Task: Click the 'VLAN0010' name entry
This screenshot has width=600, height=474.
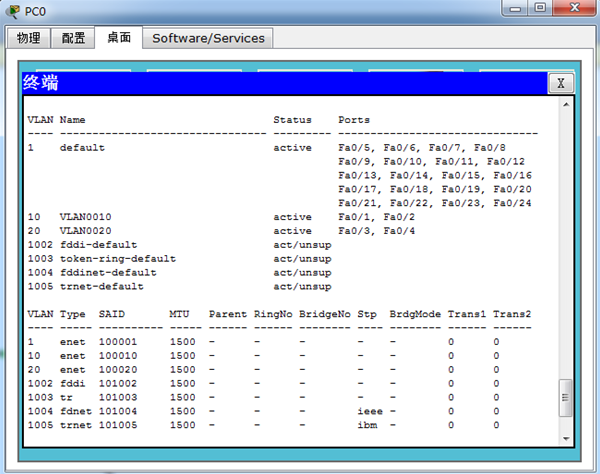Action: (x=85, y=217)
